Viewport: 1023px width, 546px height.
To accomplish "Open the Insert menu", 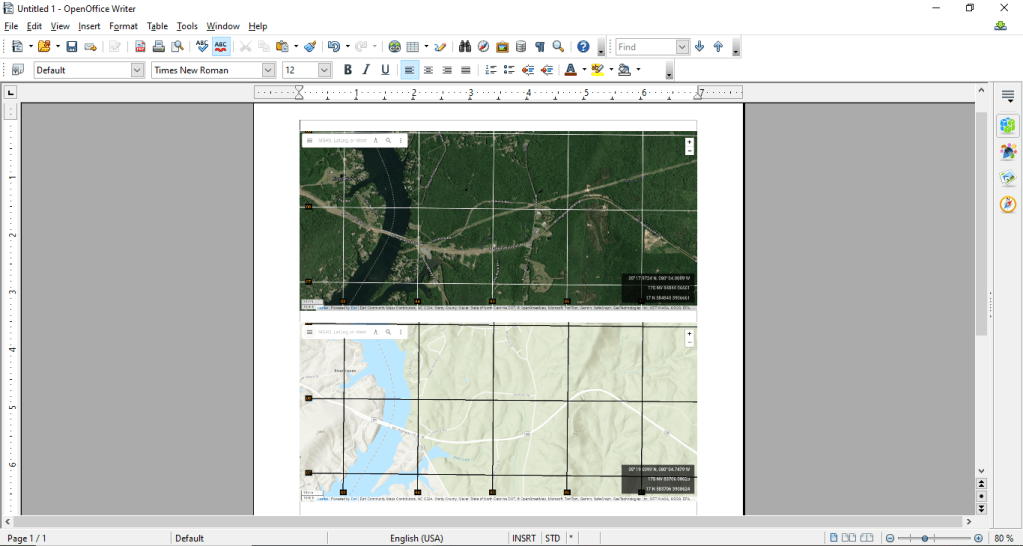I will point(89,26).
